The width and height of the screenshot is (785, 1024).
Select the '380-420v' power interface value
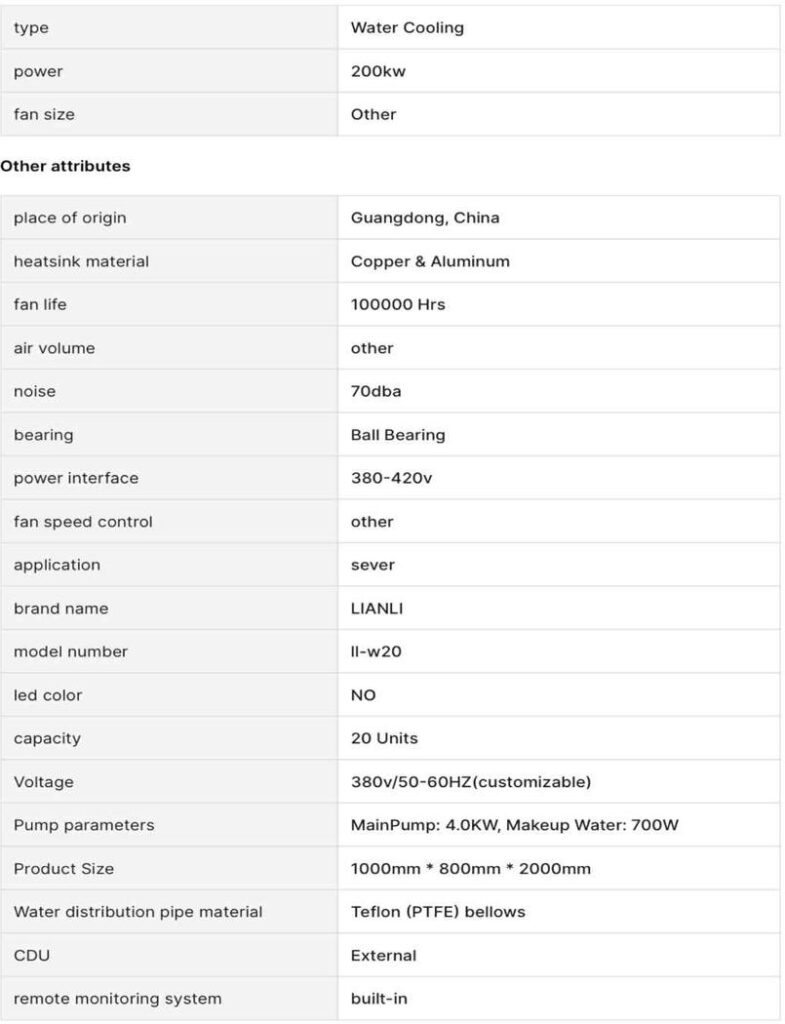tap(391, 478)
